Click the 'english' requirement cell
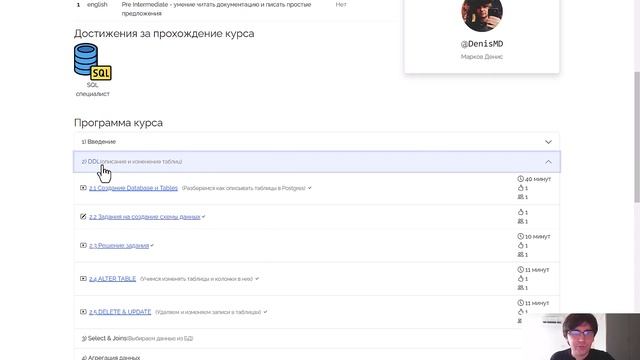 97,4
